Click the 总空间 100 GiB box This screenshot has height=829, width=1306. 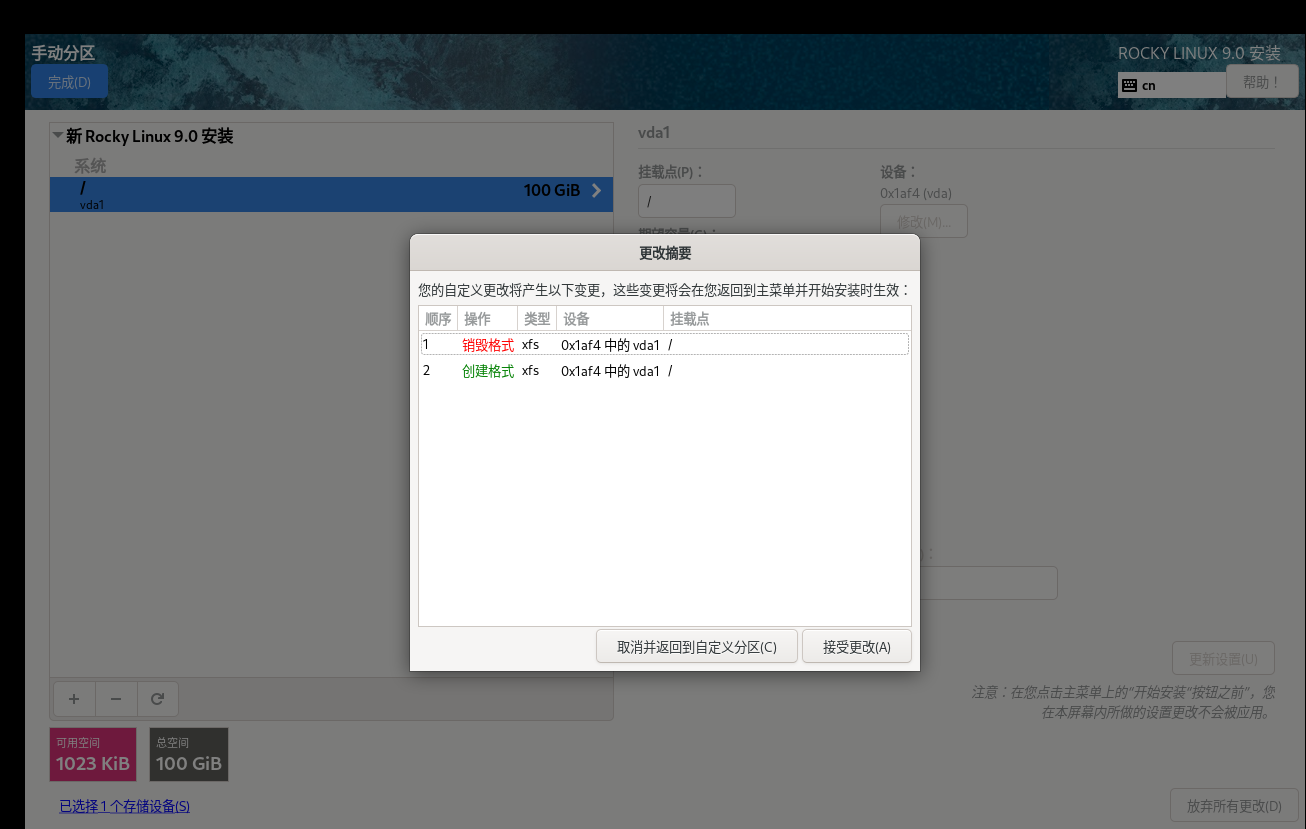(x=189, y=754)
